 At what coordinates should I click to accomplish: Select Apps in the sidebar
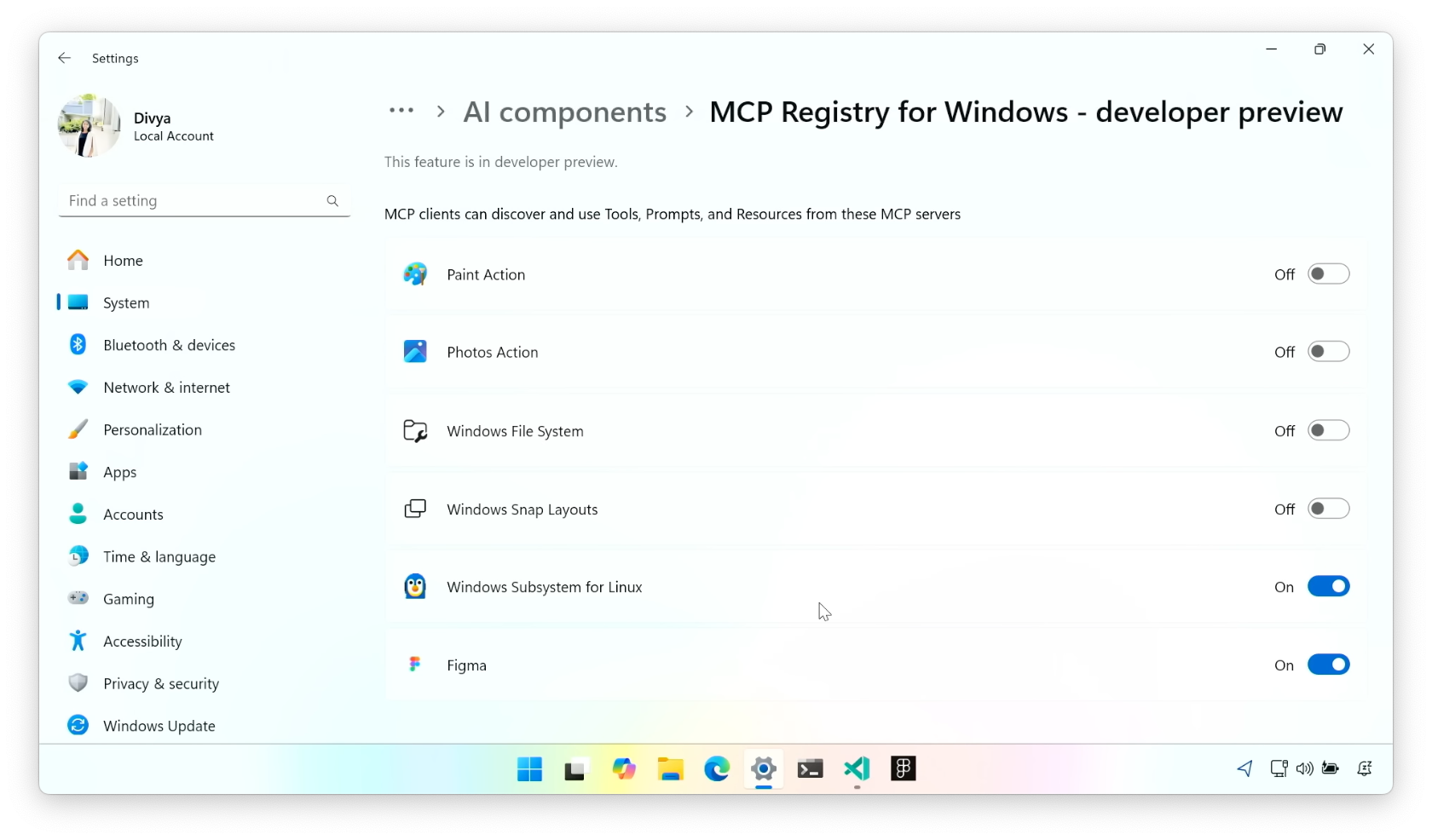(205, 472)
